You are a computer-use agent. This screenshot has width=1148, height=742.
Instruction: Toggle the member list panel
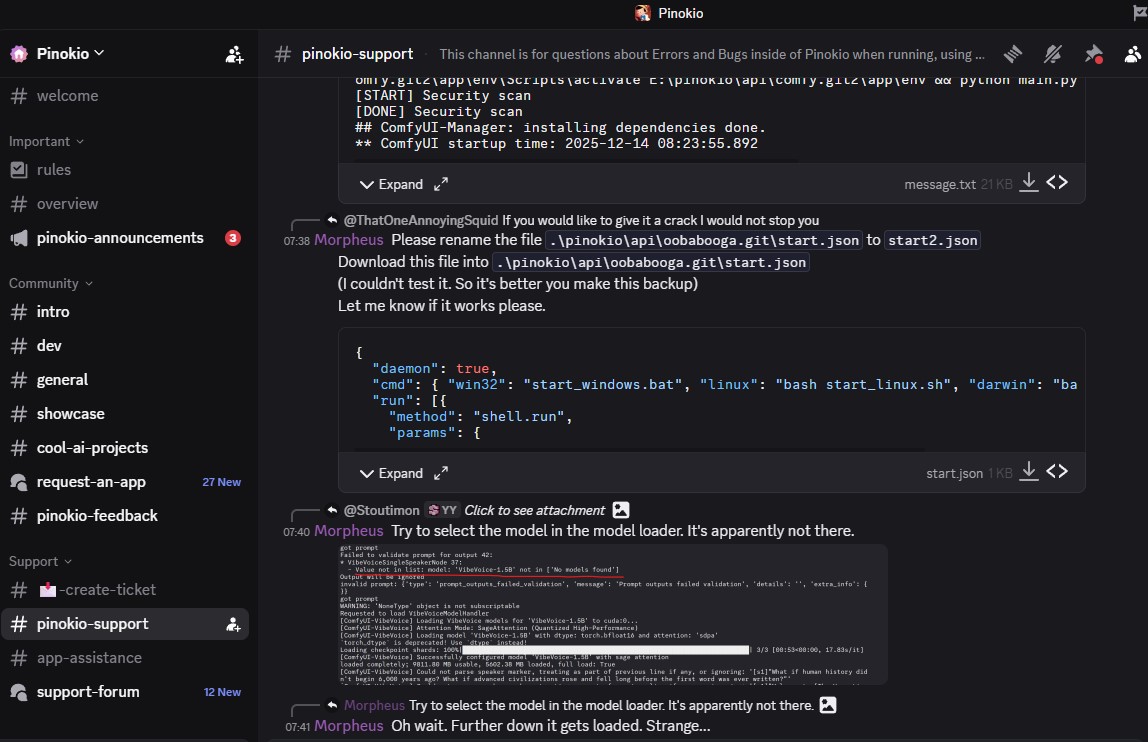(x=1133, y=54)
